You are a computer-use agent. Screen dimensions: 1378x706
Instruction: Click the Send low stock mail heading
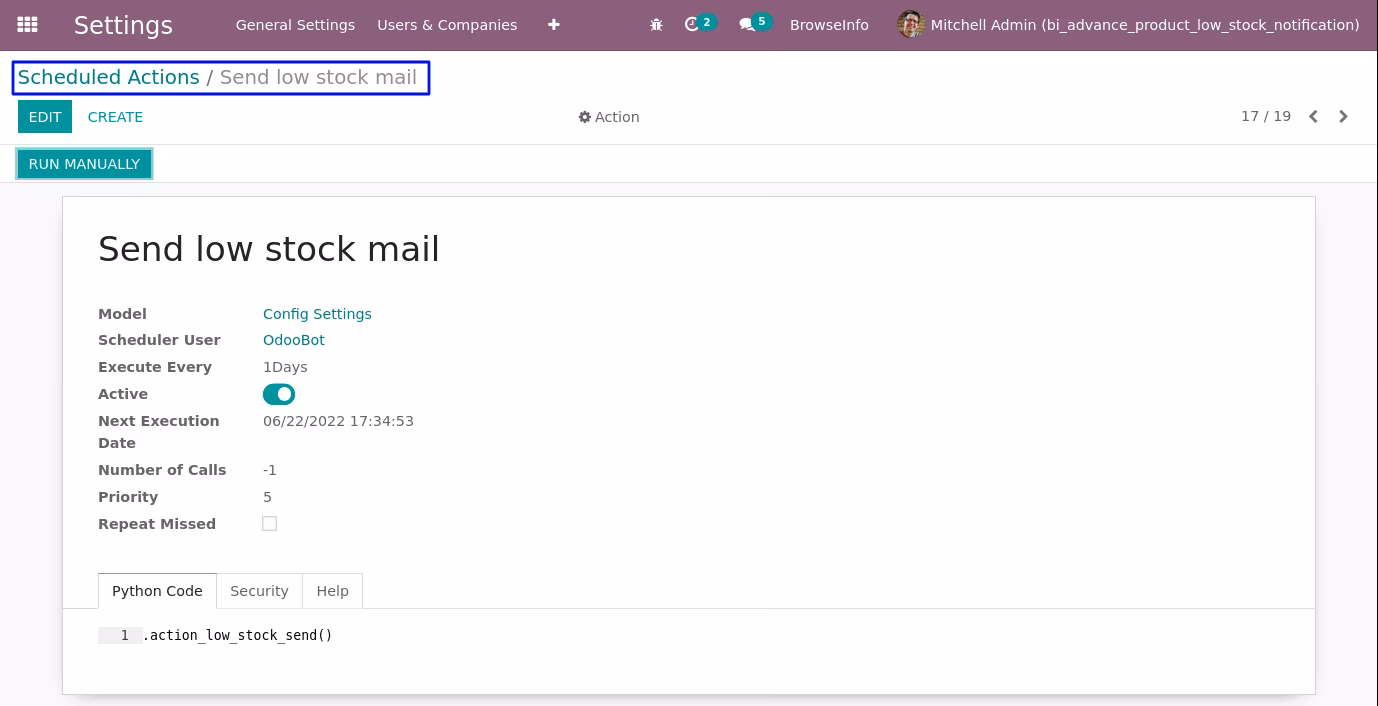269,249
